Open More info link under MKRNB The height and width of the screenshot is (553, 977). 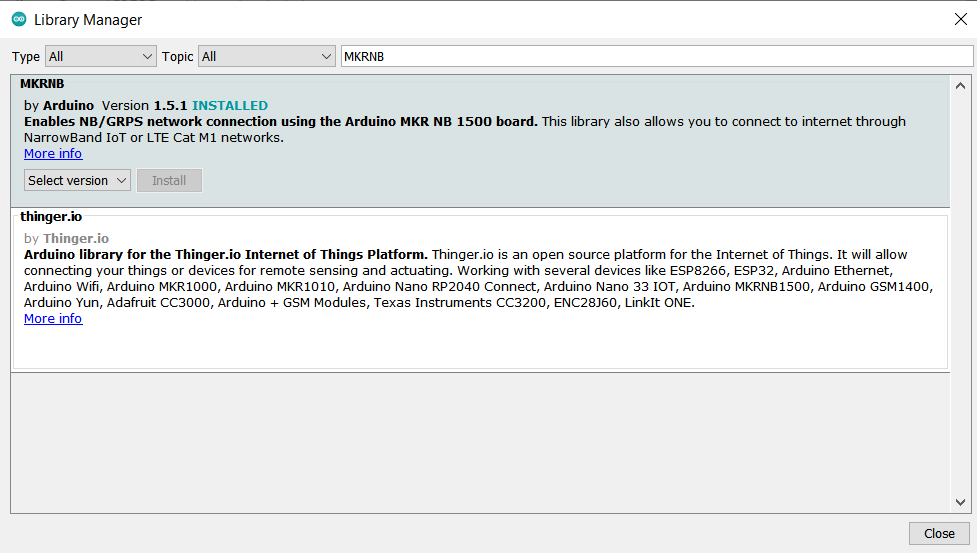coord(53,154)
